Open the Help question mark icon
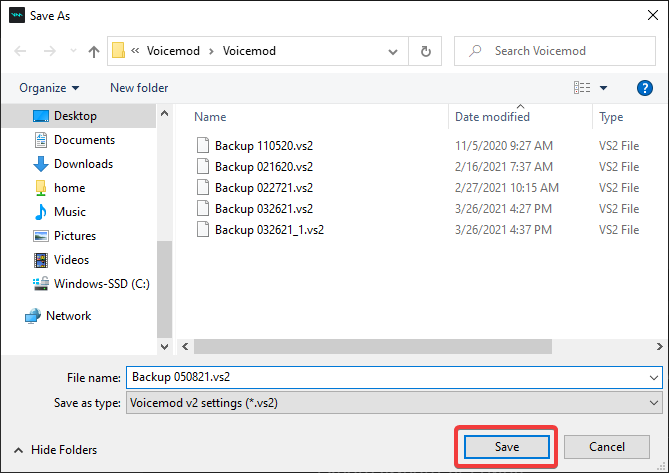This screenshot has width=669, height=473. click(x=644, y=88)
